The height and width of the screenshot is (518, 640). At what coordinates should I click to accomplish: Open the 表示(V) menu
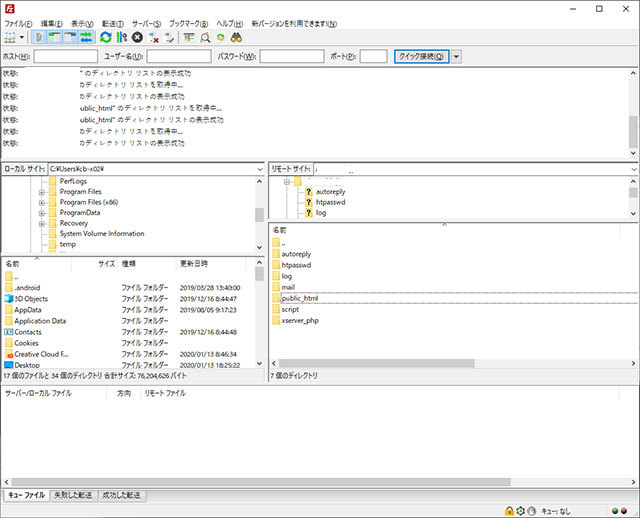pos(82,24)
